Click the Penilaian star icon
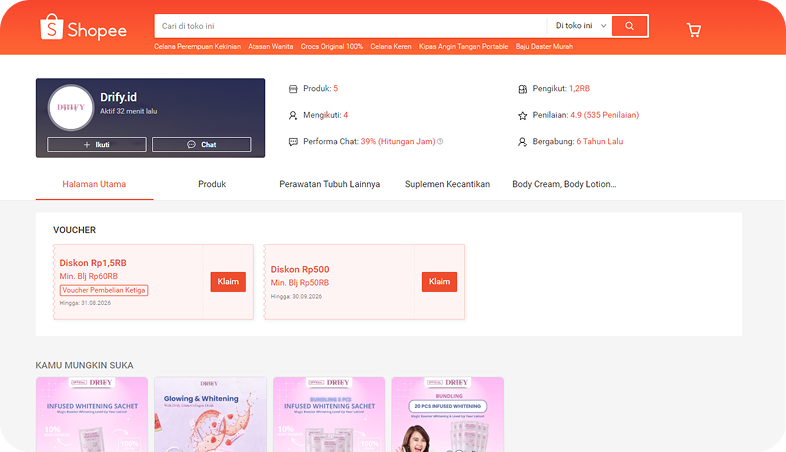This screenshot has height=452, width=786. [x=522, y=116]
